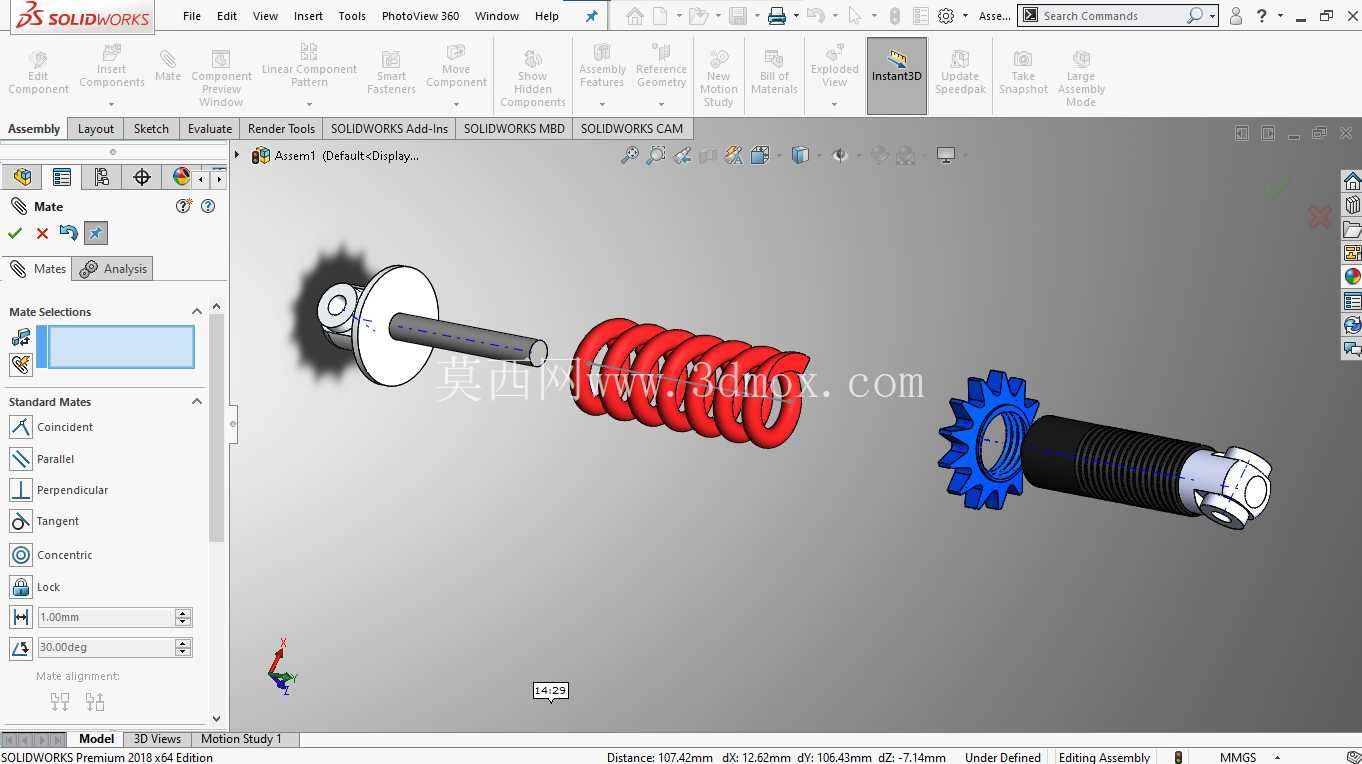
Task: Click the Bill of Materials button
Action: click(774, 72)
